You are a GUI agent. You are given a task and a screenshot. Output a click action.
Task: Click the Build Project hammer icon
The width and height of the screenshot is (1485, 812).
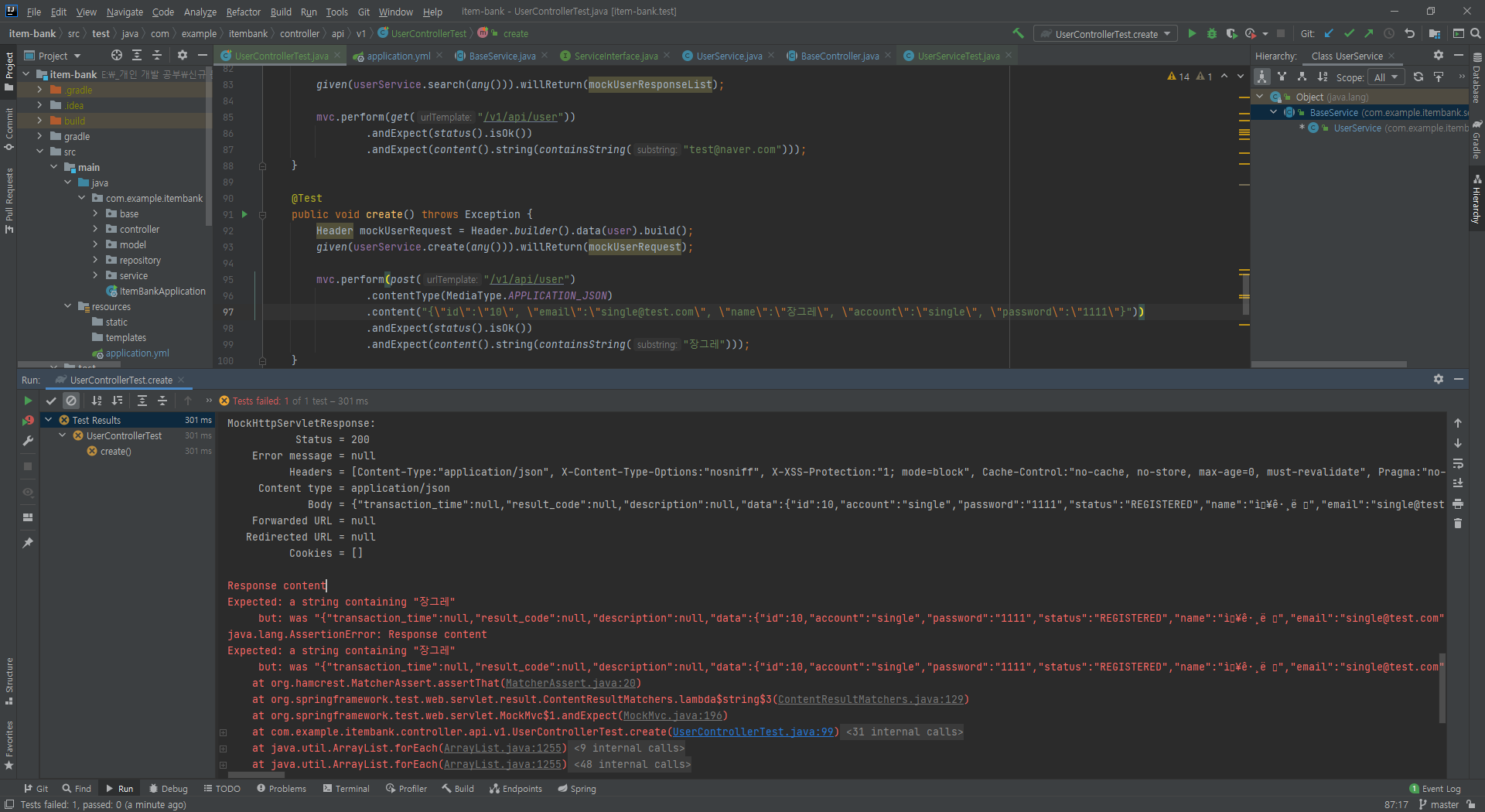1018,33
